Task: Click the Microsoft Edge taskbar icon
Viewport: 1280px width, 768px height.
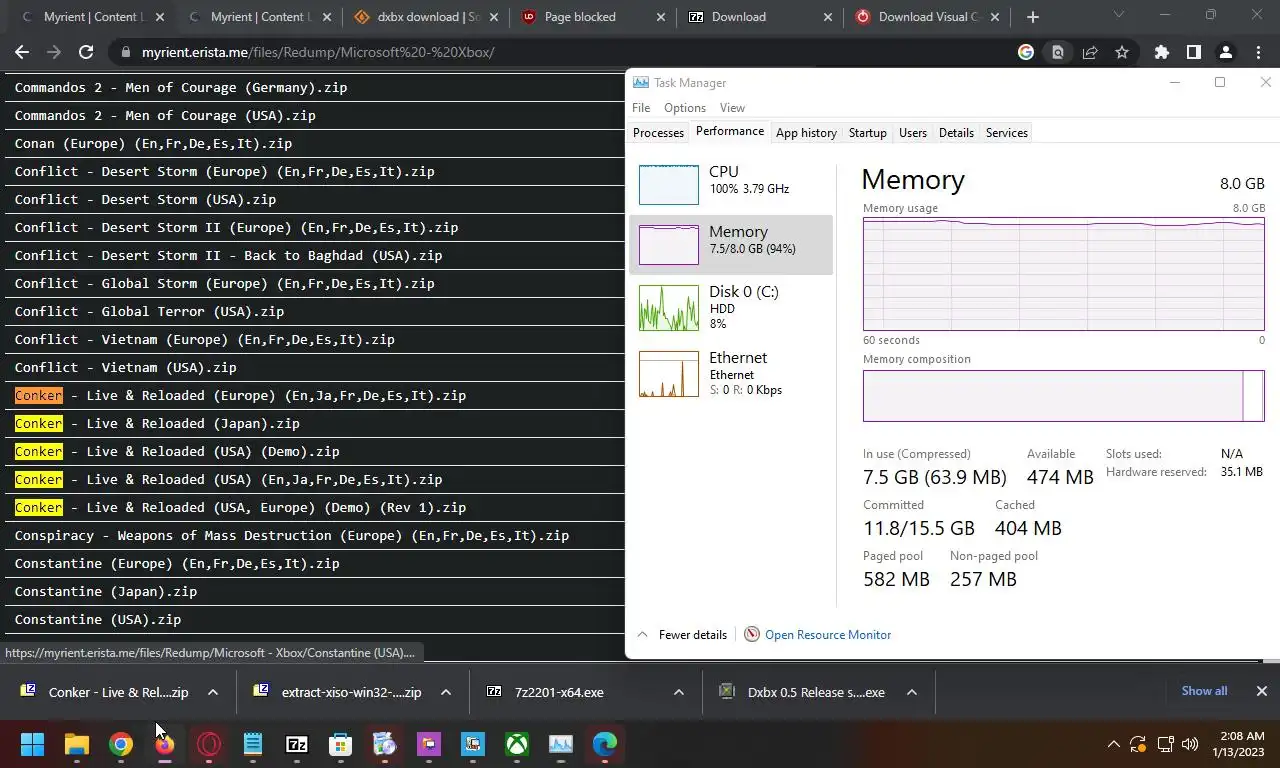Action: pos(605,744)
